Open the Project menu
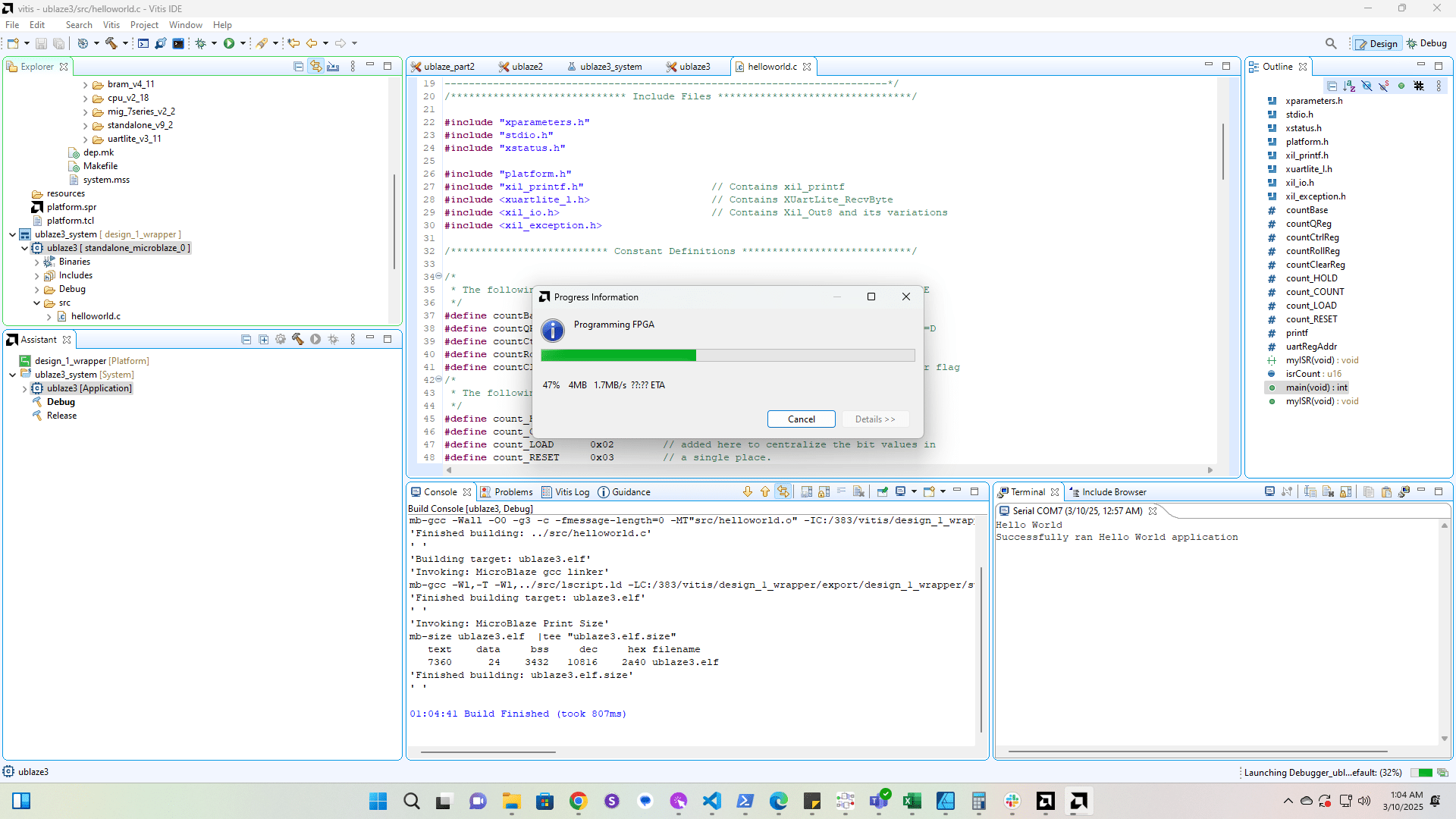This screenshot has height=819, width=1456. [144, 25]
